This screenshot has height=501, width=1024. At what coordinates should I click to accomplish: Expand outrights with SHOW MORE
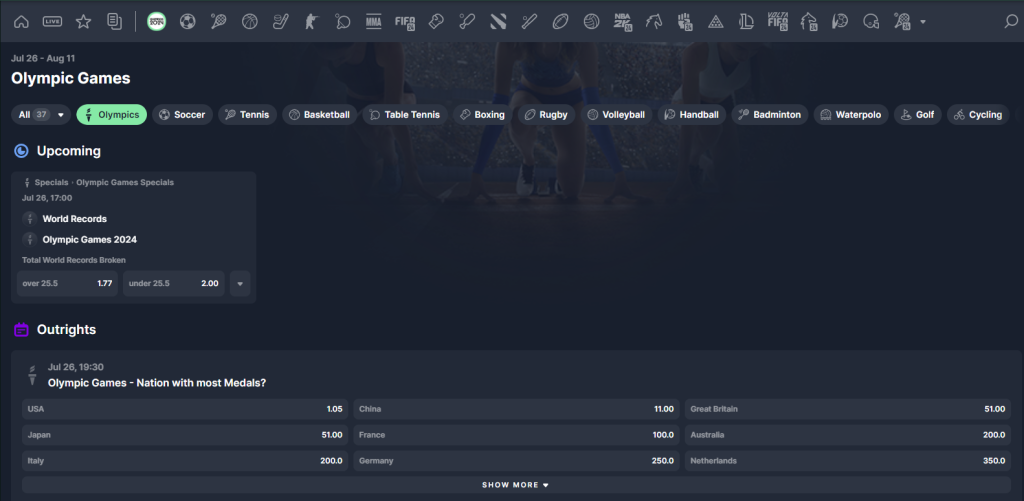click(516, 485)
